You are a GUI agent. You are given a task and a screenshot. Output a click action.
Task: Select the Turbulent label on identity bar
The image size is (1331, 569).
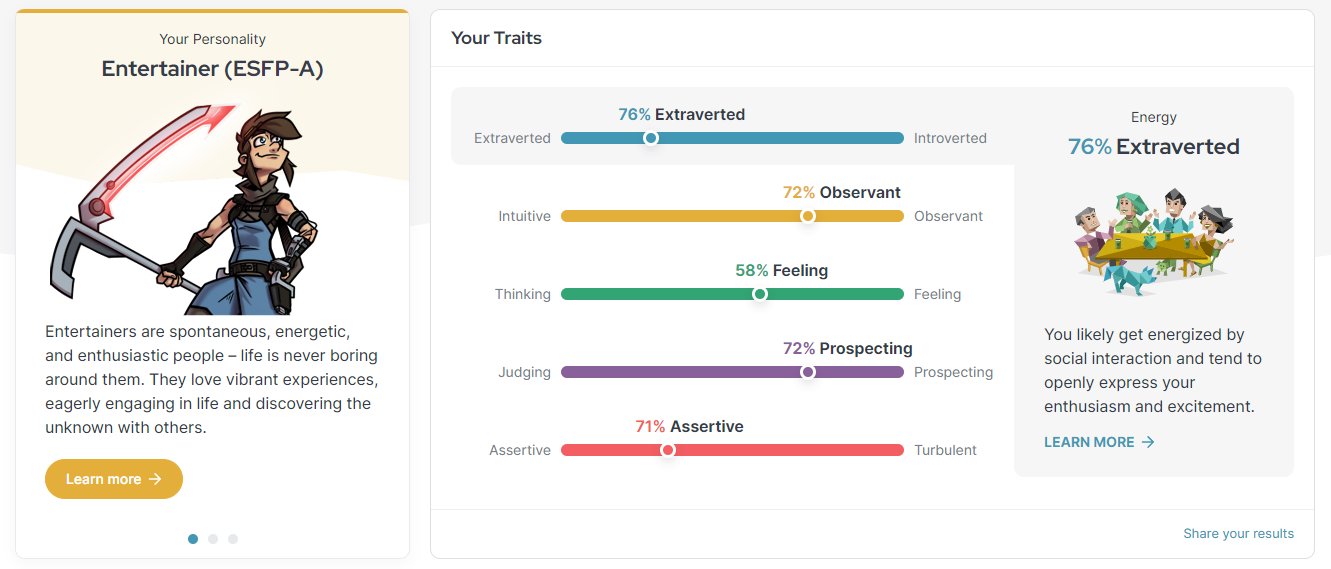pyautogui.click(x=945, y=450)
